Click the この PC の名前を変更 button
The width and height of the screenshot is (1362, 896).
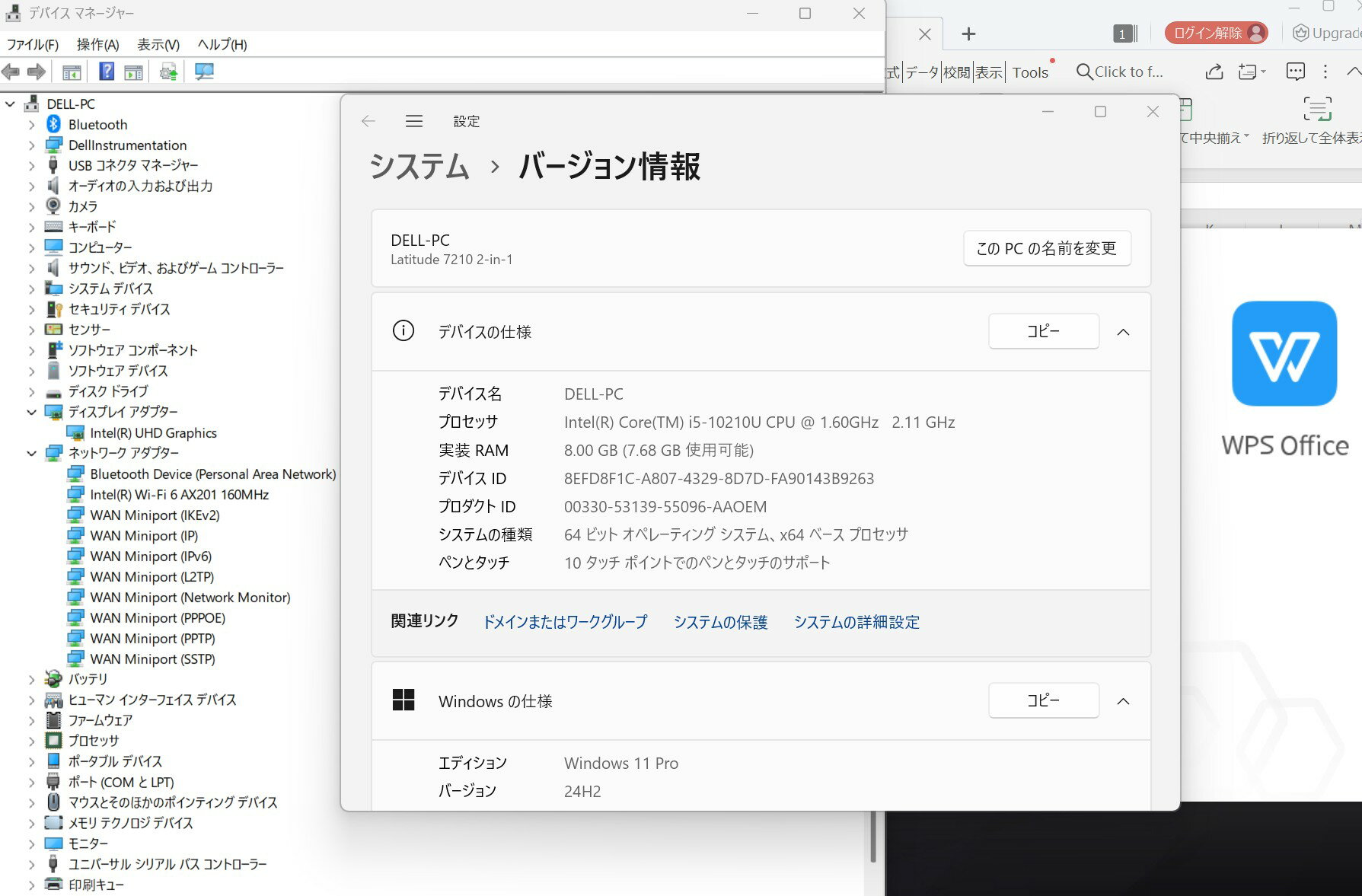tap(1046, 248)
